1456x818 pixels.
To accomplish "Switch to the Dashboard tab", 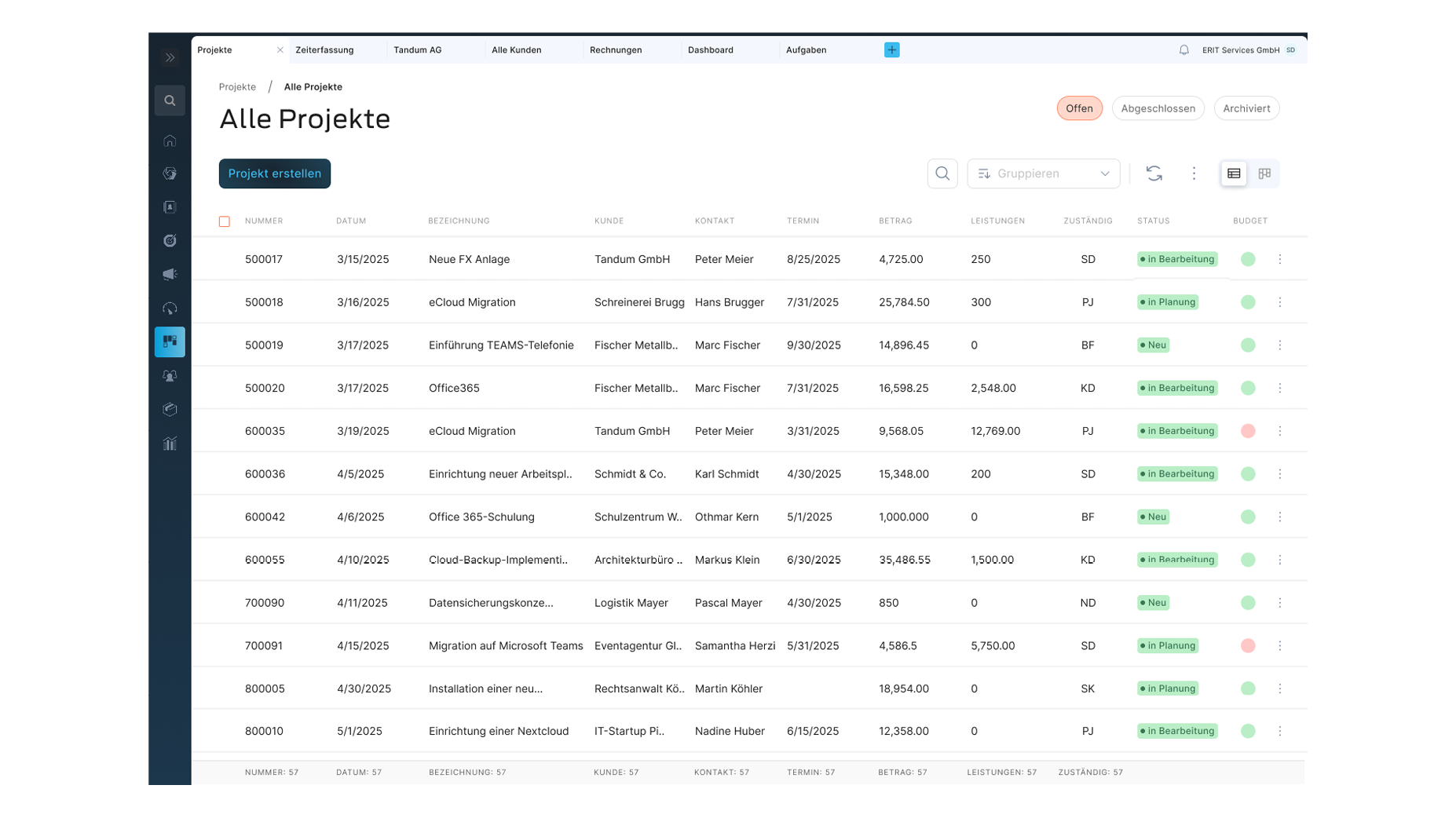I will coord(711,50).
